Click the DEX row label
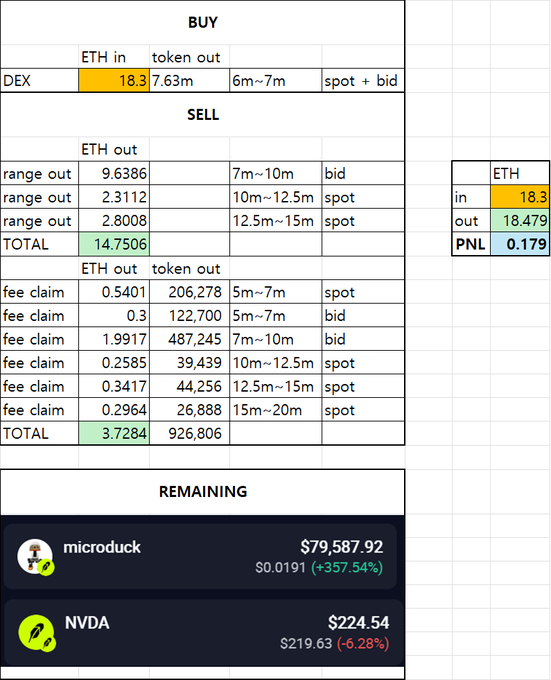This screenshot has width=551, height=680. tap(39, 81)
